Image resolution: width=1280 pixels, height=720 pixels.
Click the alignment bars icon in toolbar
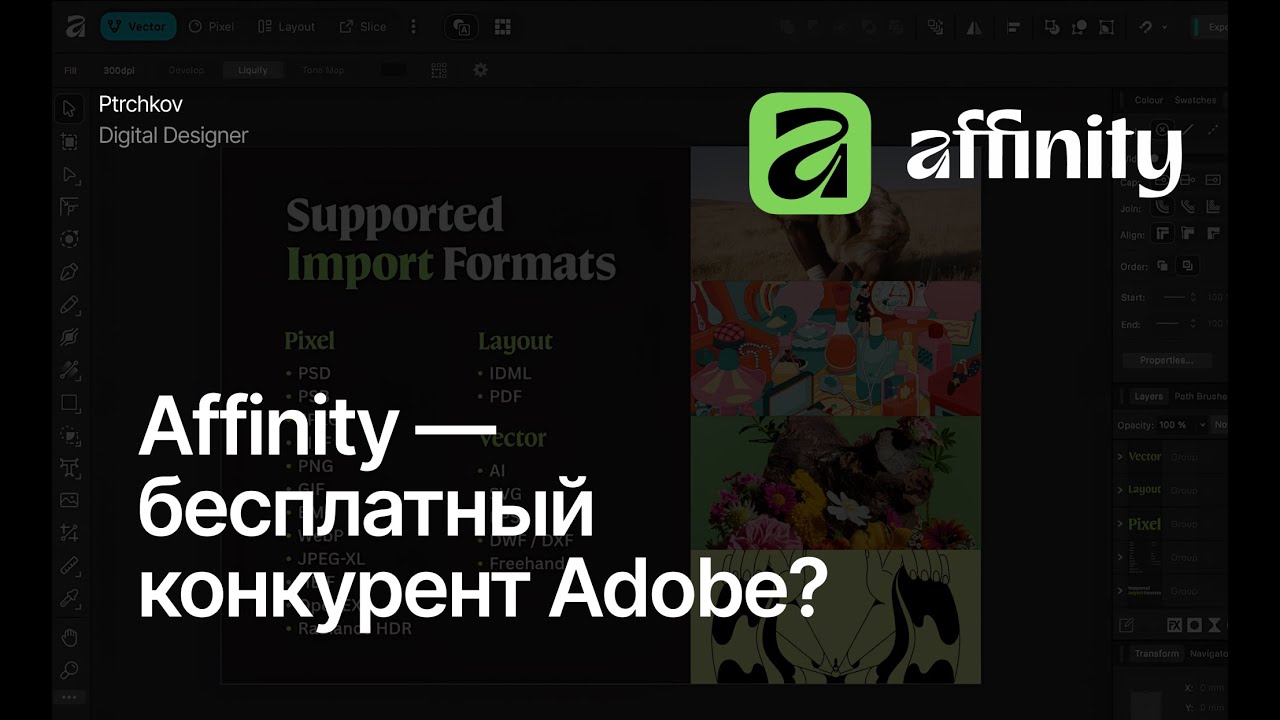1014,27
